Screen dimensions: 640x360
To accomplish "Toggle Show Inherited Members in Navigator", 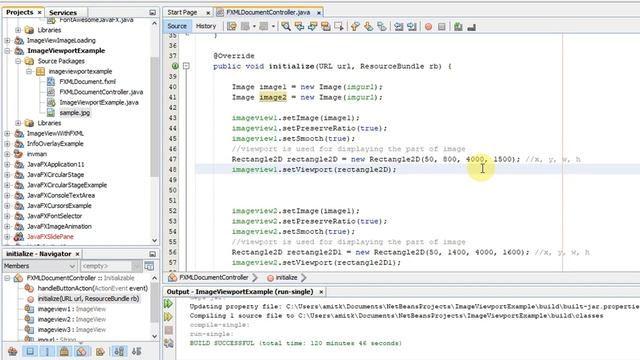I will pos(13,351).
